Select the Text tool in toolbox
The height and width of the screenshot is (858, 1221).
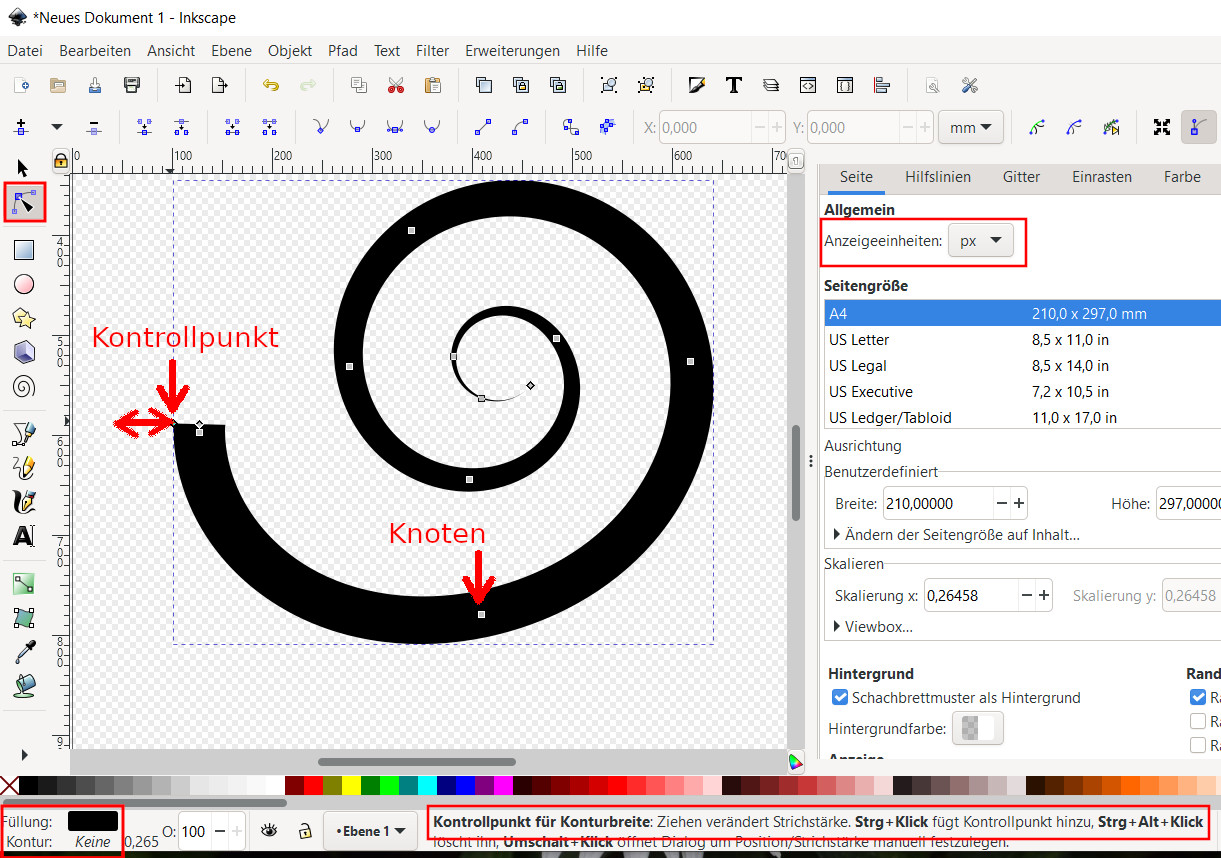[24, 536]
